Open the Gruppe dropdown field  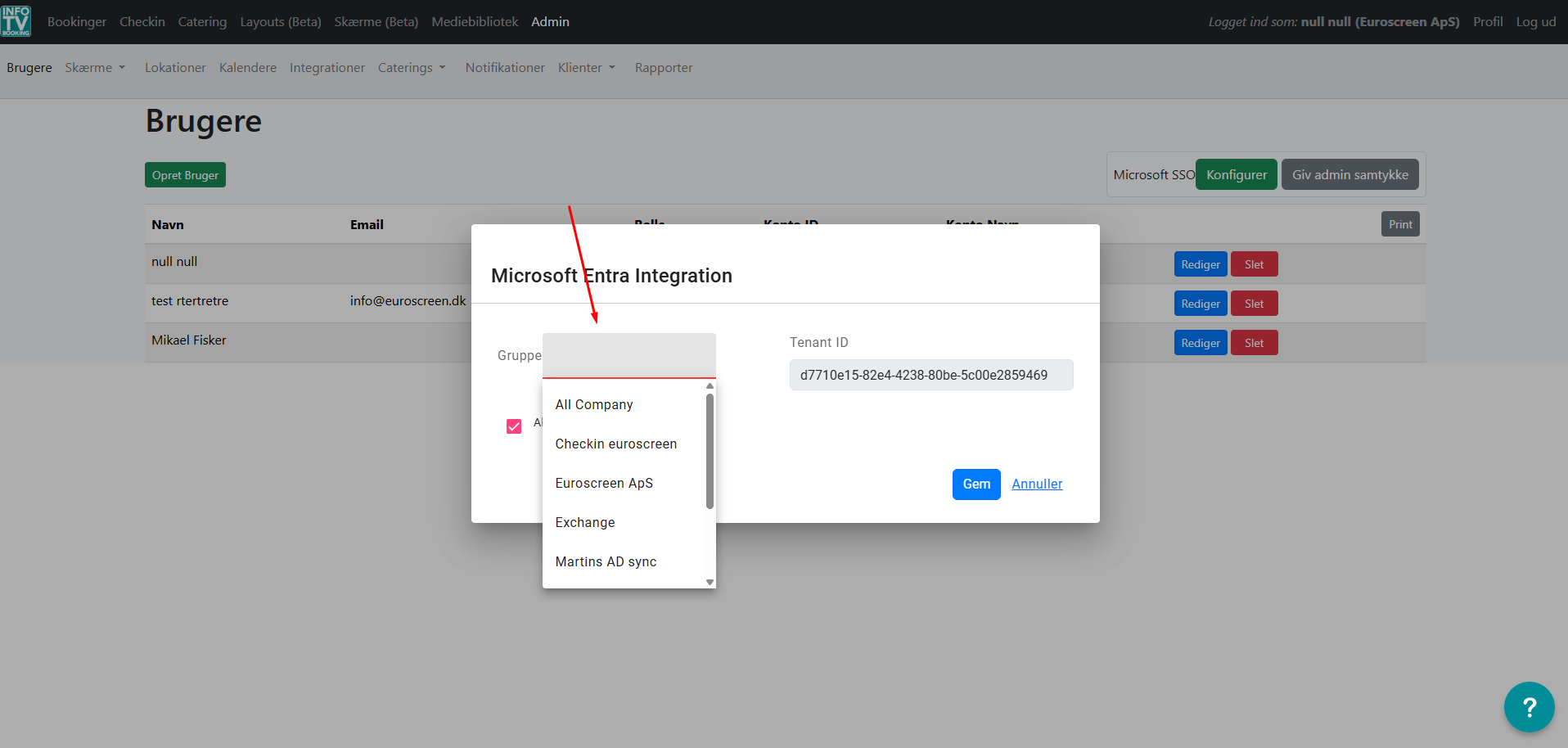pos(629,356)
